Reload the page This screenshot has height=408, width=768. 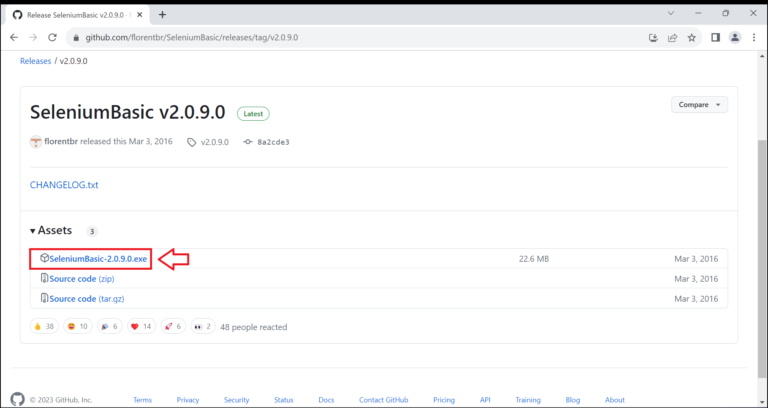tap(55, 37)
